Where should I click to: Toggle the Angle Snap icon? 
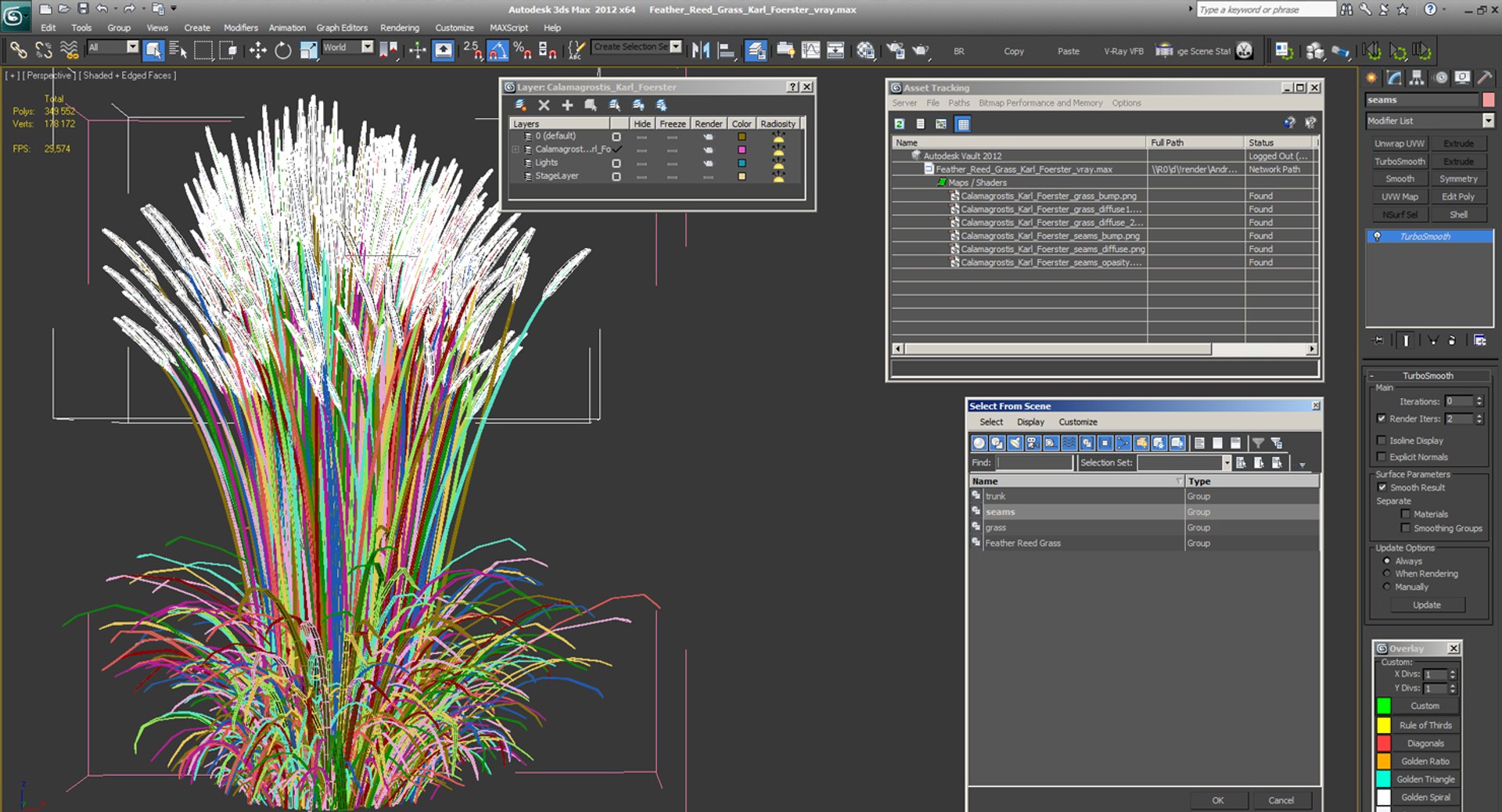click(498, 51)
